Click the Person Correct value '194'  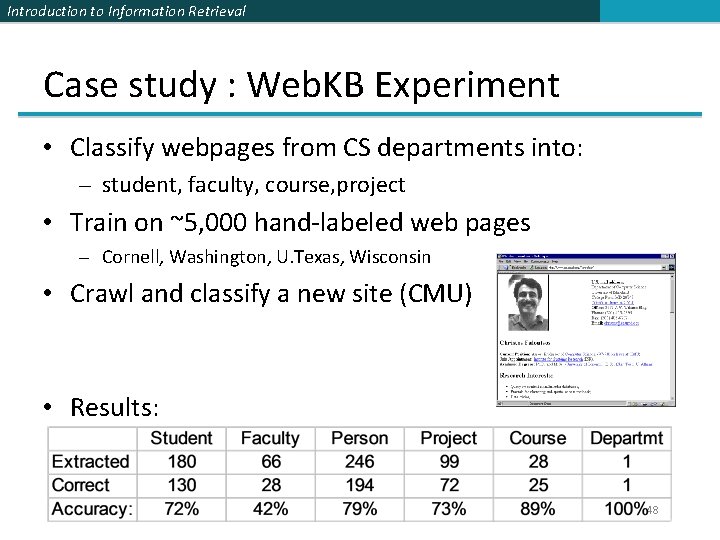[x=360, y=485]
